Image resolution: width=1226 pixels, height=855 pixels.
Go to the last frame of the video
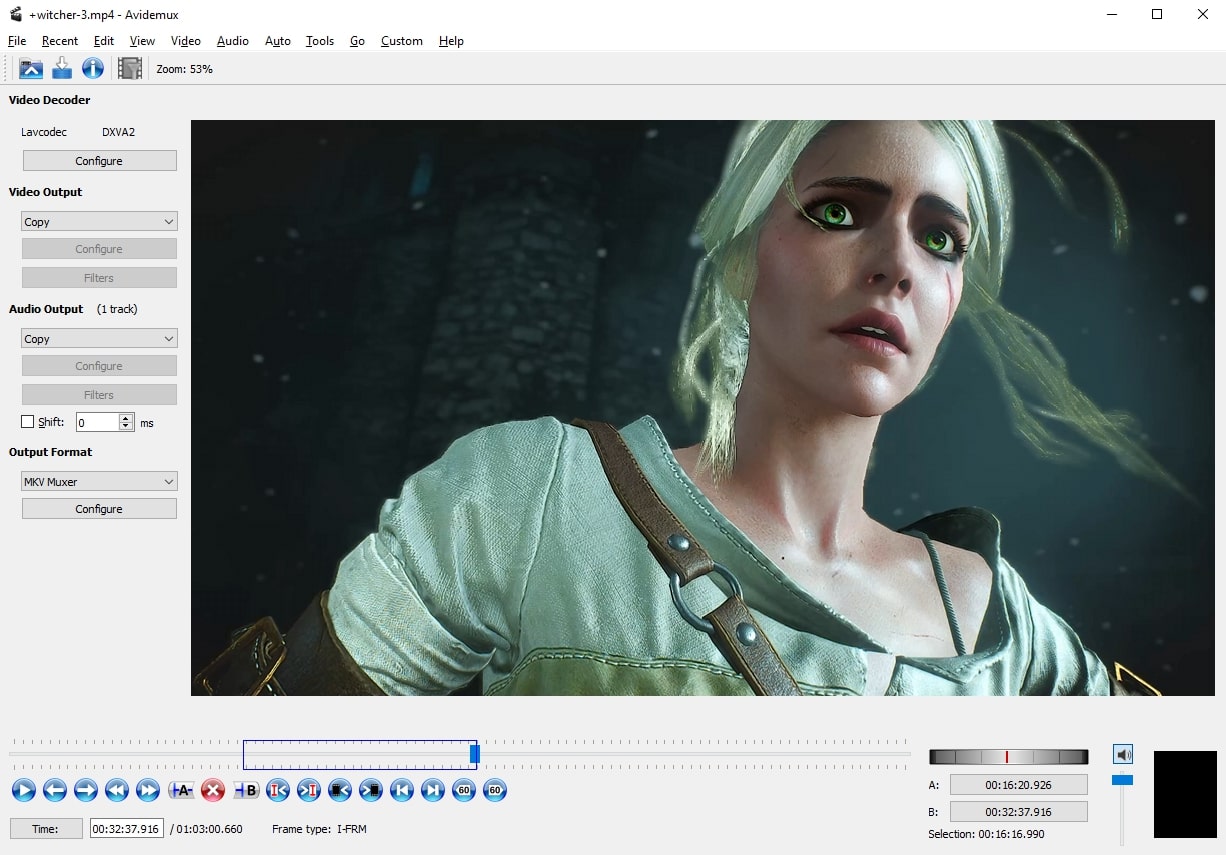click(433, 790)
